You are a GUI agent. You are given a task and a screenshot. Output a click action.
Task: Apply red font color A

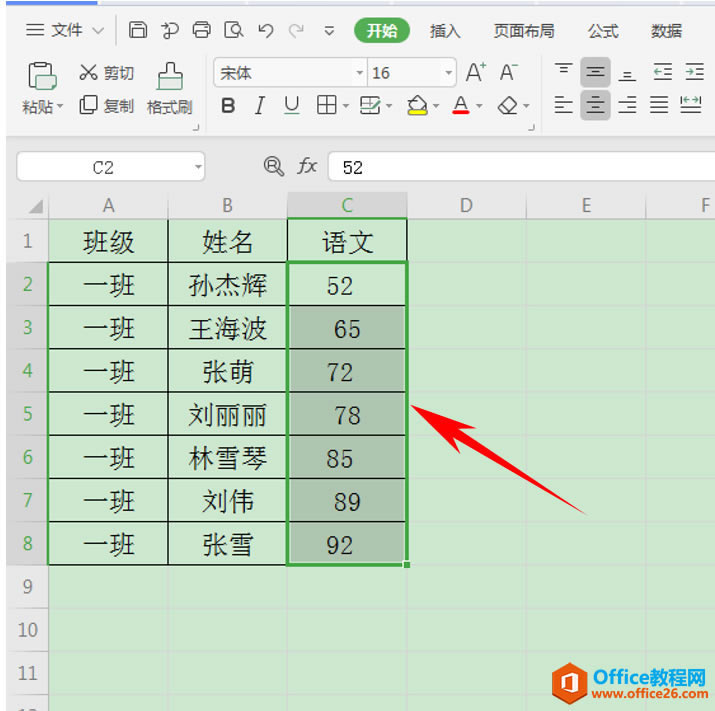tap(461, 105)
